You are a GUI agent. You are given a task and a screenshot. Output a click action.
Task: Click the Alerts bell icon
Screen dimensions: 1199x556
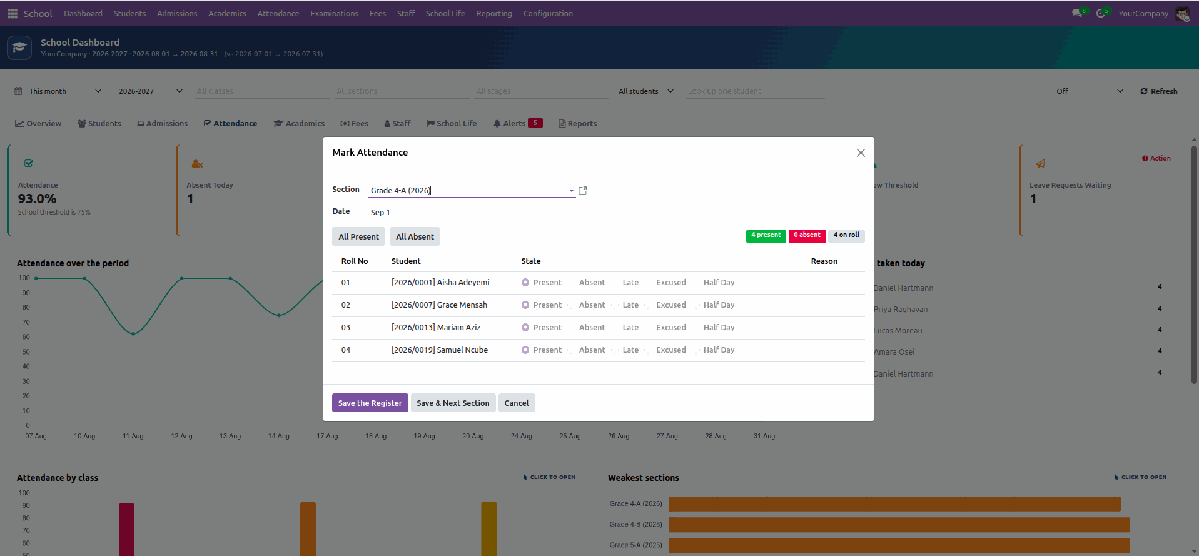497,123
